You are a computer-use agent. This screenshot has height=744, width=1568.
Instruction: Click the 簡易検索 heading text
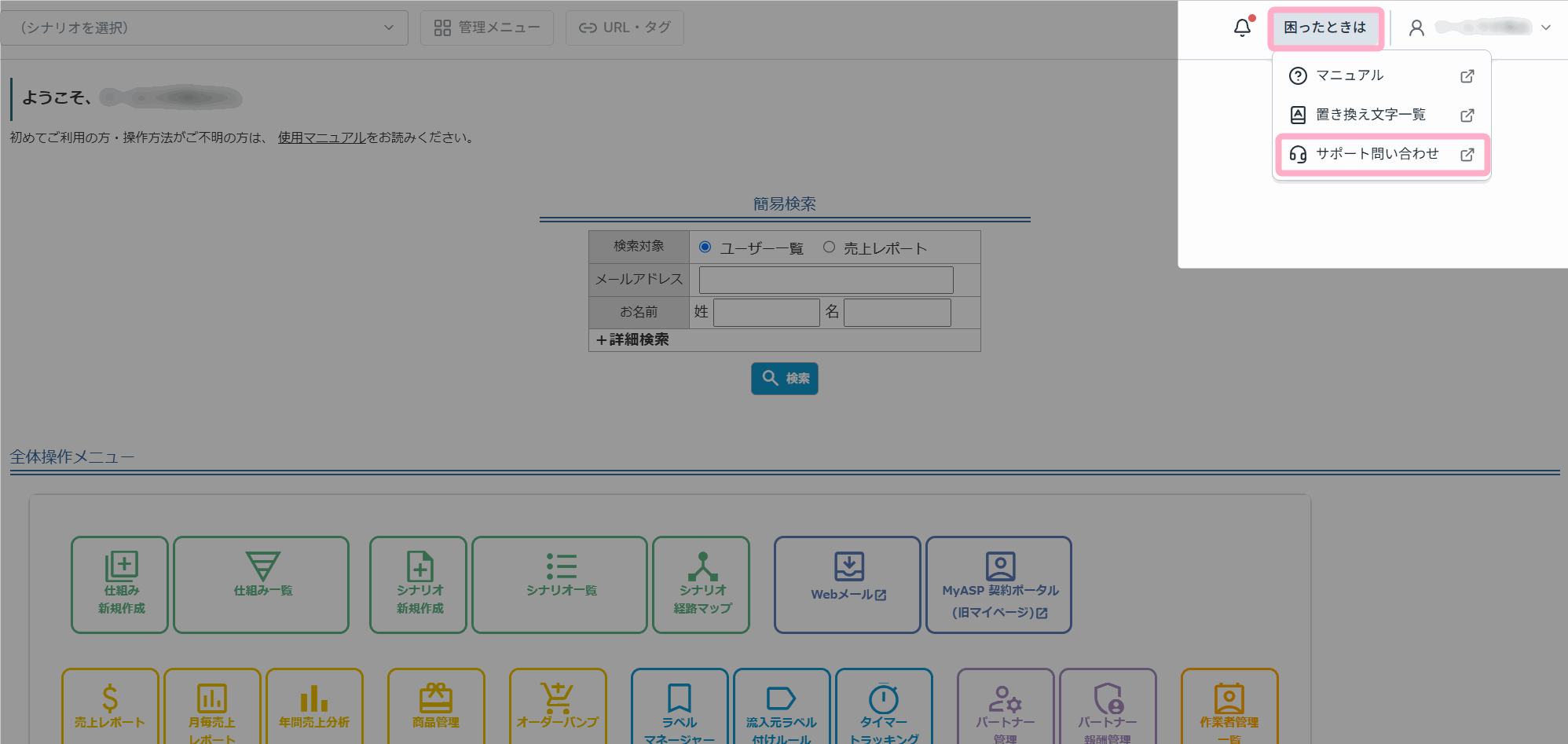click(785, 204)
